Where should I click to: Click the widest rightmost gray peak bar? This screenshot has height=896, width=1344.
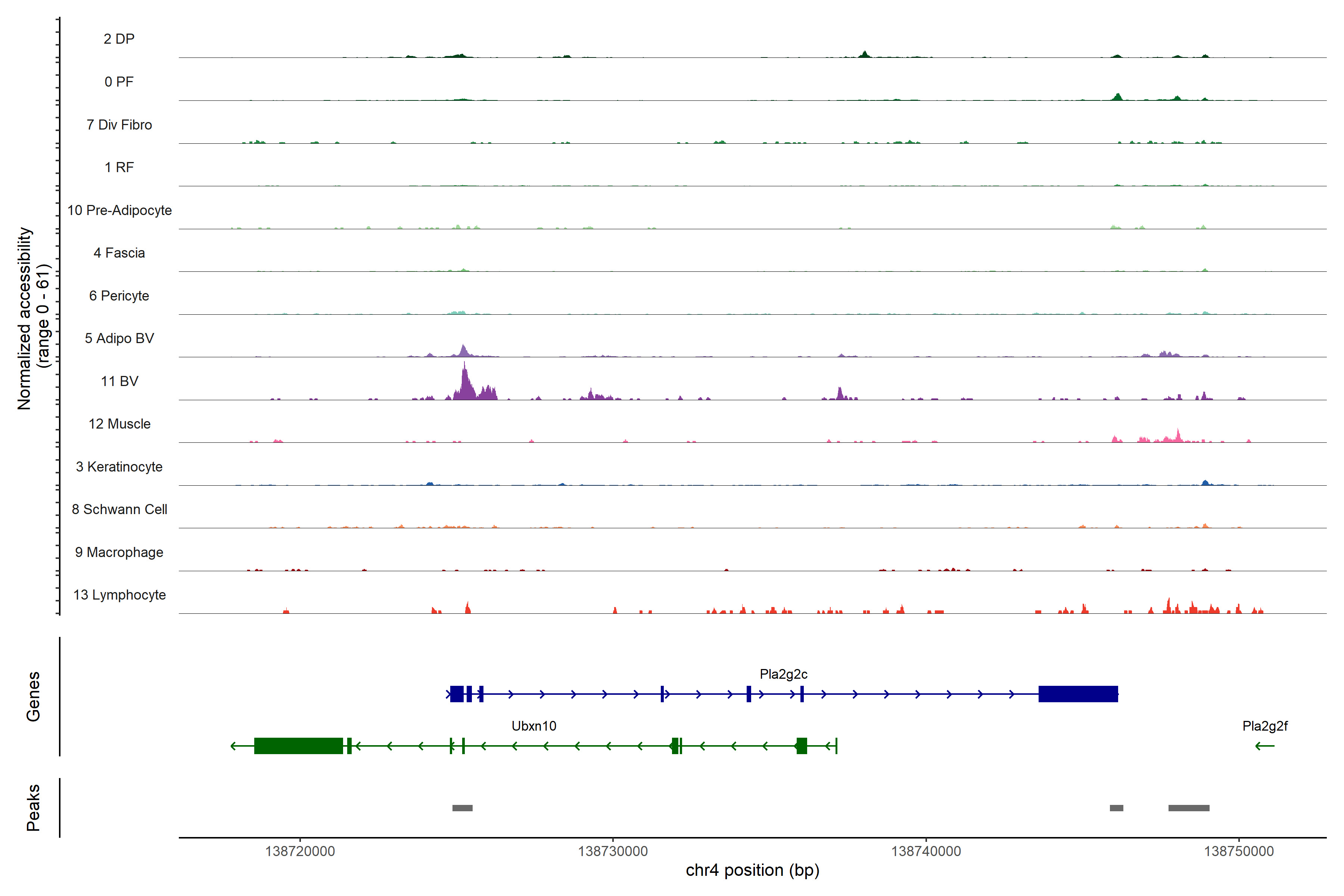tap(1189, 808)
